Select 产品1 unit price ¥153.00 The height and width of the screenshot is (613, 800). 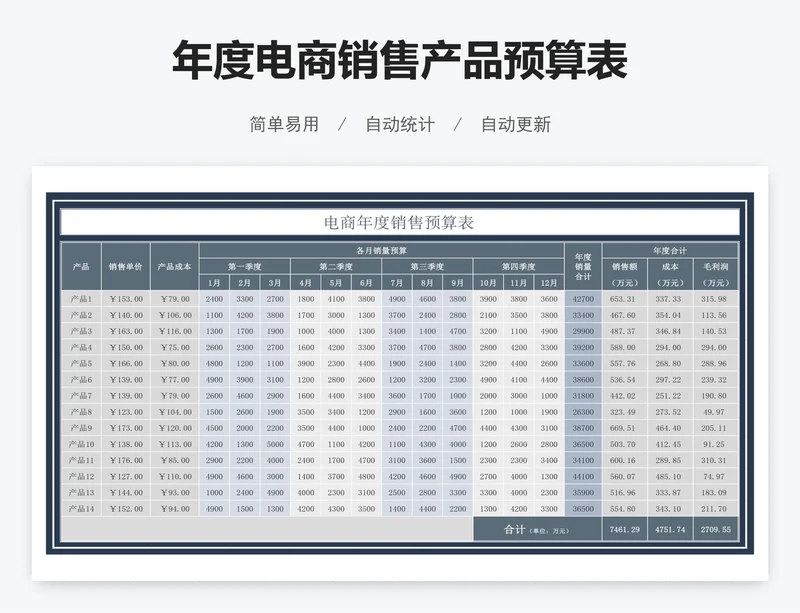126,299
